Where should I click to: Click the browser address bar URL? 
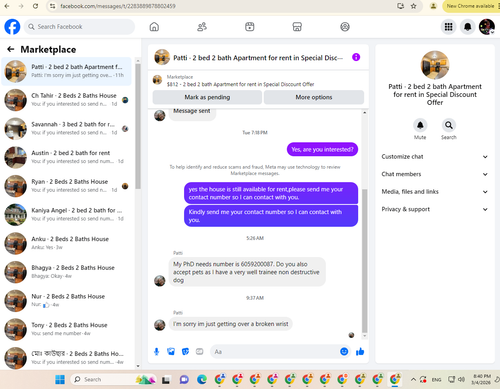pos(118,6)
